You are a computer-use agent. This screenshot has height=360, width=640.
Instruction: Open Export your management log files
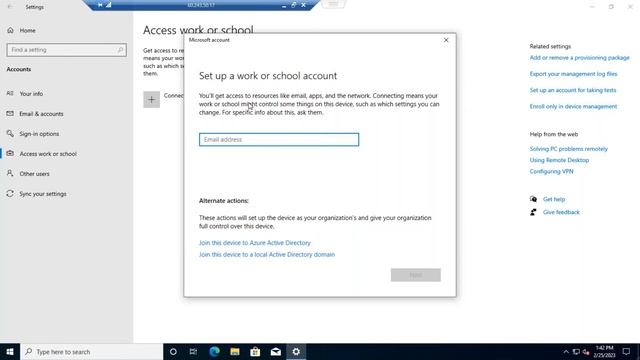573,74
